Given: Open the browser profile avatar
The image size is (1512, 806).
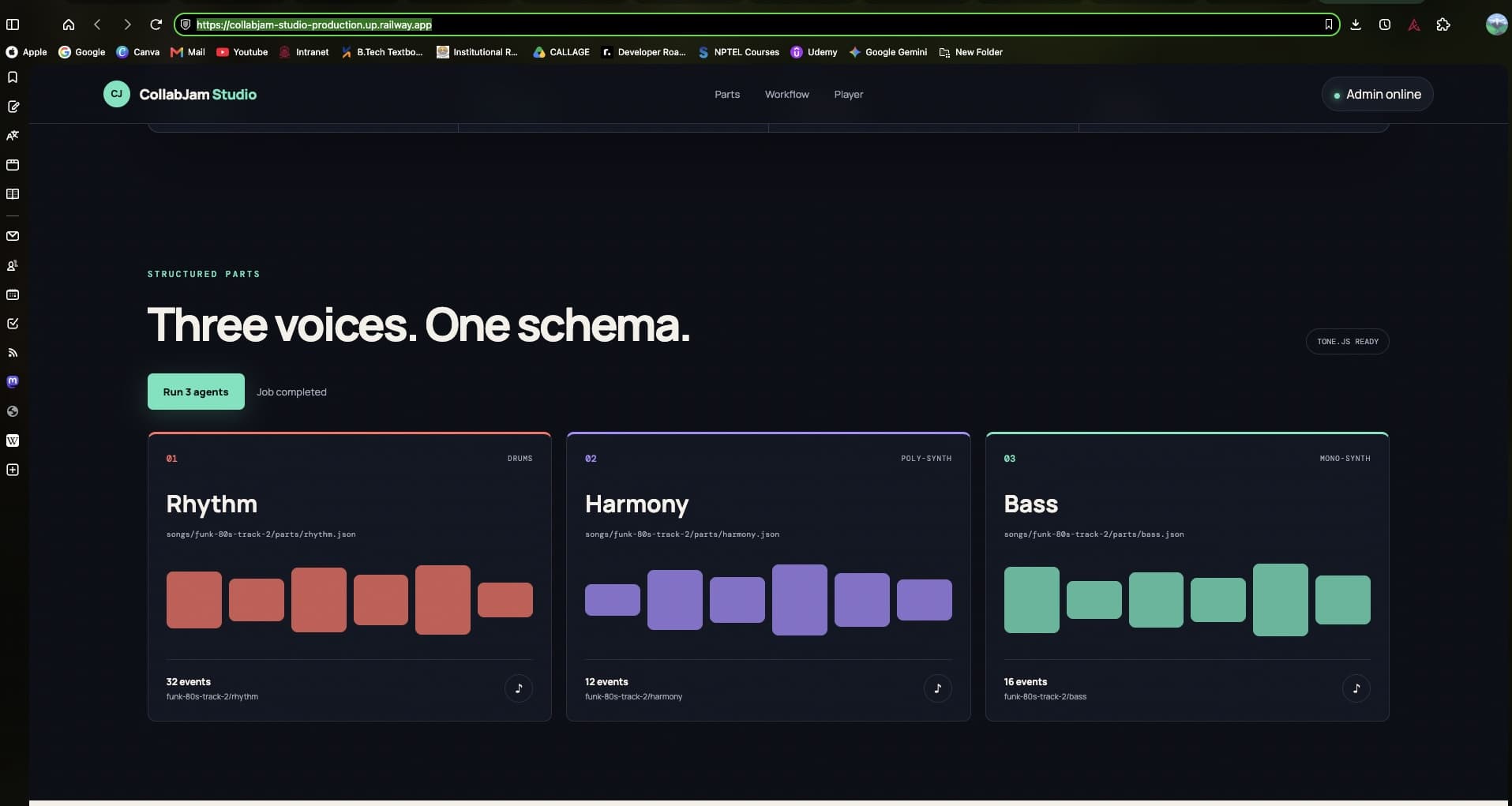Looking at the screenshot, I should pyautogui.click(x=1496, y=24).
